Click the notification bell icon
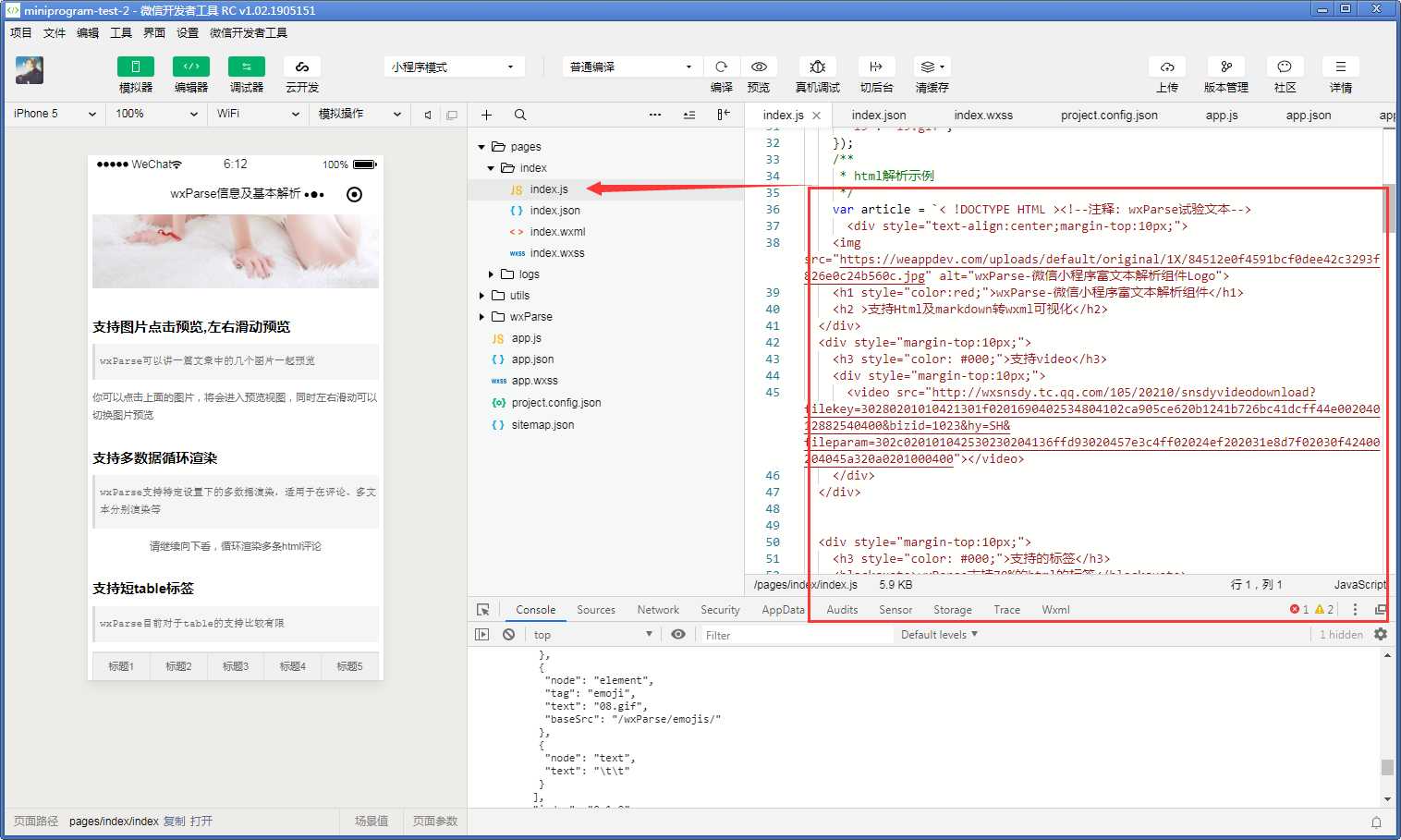This screenshot has height=840, width=1401. [1376, 822]
